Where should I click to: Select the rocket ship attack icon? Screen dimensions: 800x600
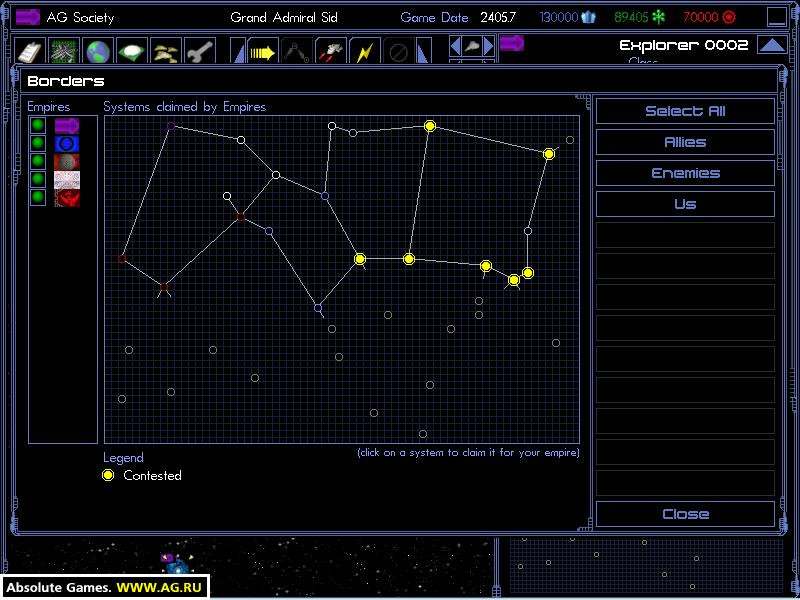[331, 52]
